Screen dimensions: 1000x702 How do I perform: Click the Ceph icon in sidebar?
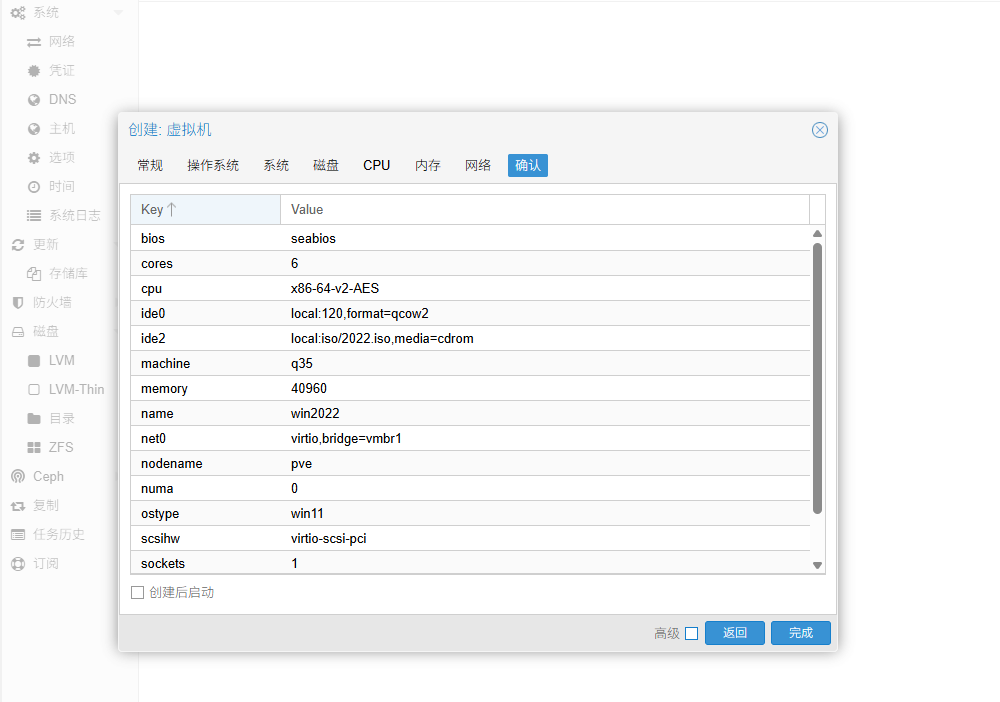18,476
